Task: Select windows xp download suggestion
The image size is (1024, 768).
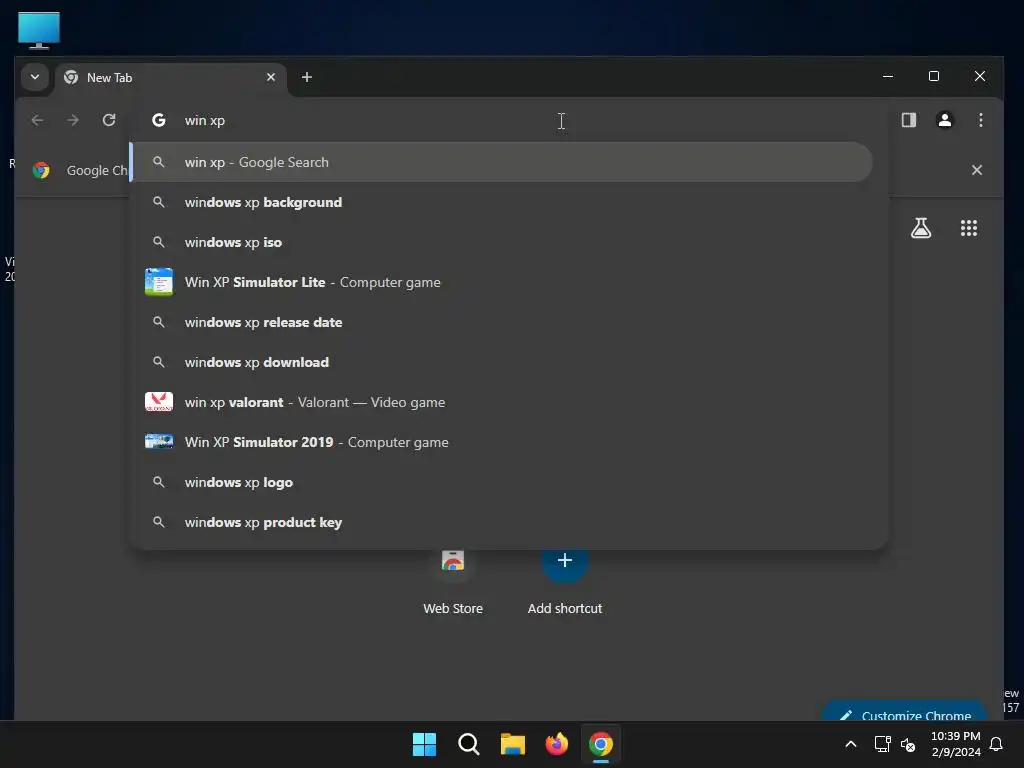Action: (x=502, y=362)
